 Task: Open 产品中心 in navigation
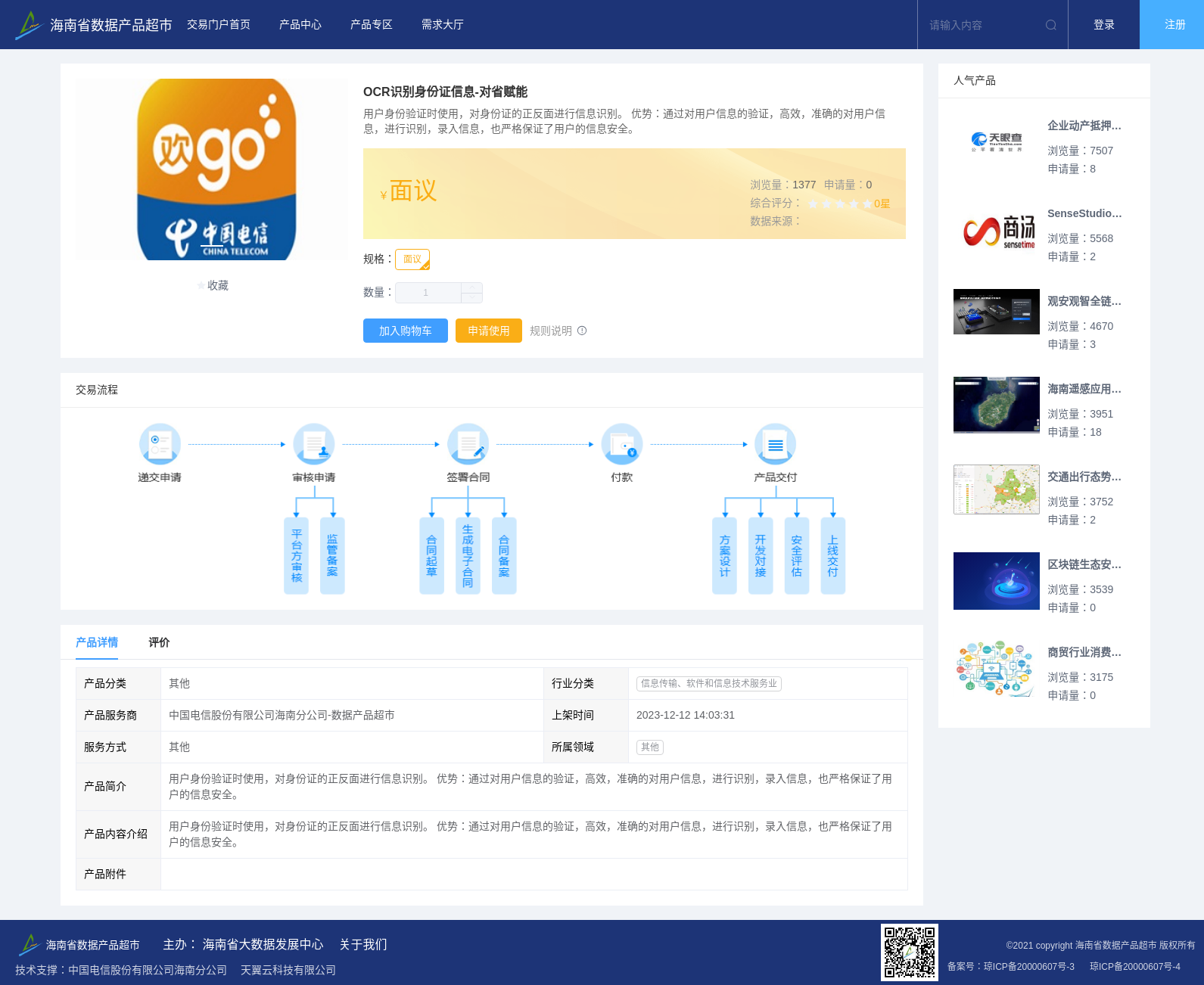300,25
